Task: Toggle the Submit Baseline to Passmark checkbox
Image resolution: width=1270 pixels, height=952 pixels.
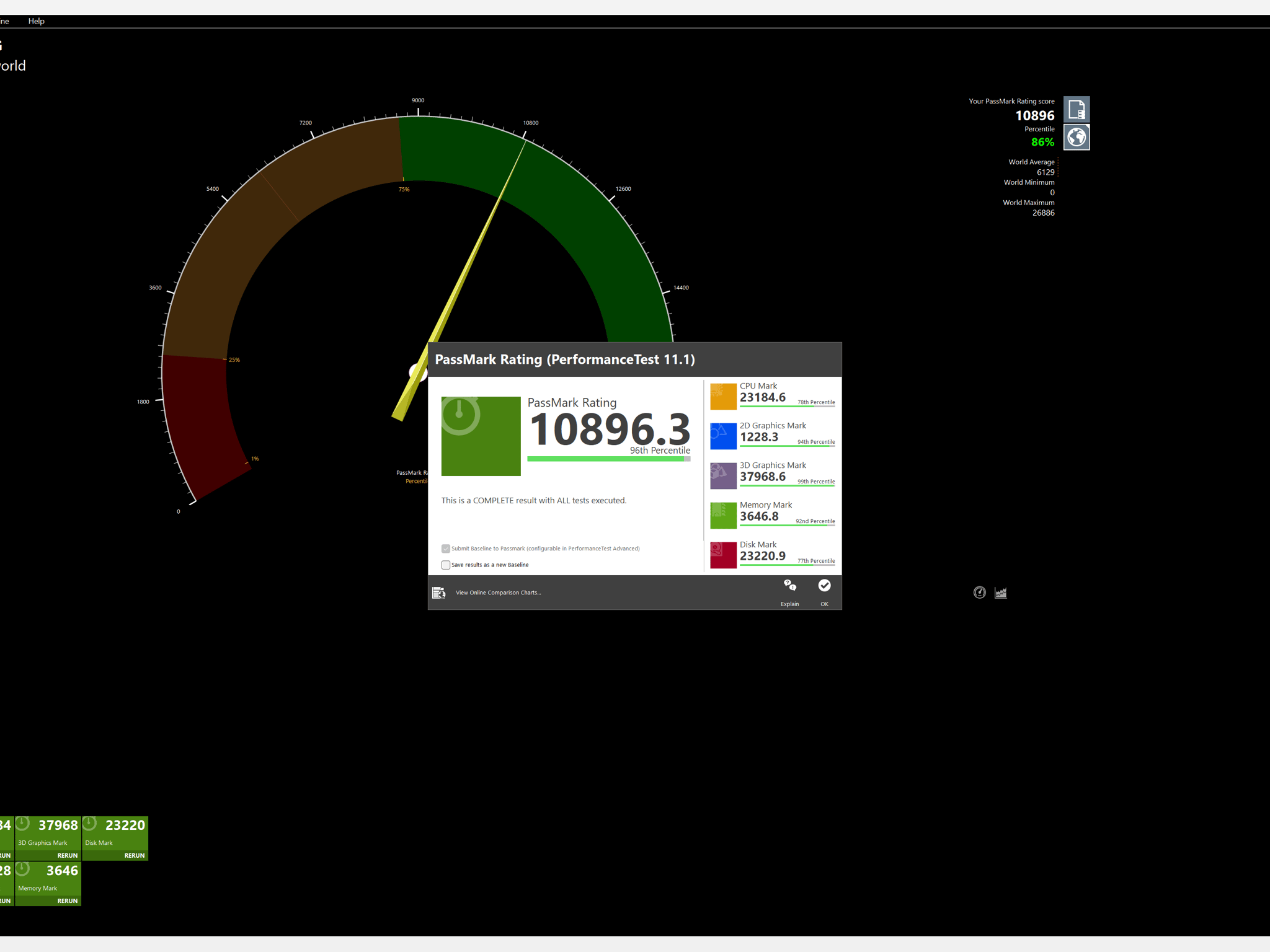Action: pyautogui.click(x=446, y=549)
